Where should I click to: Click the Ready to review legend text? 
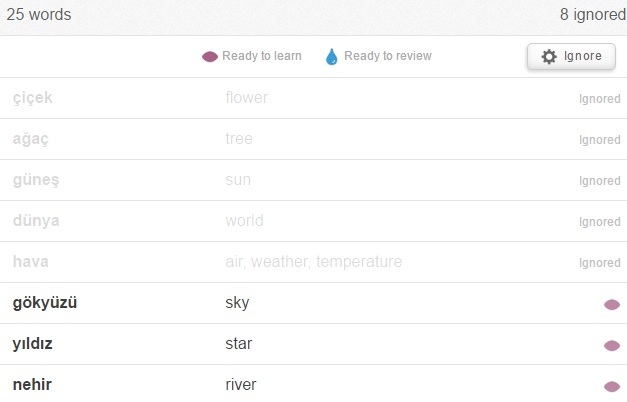[x=388, y=56]
